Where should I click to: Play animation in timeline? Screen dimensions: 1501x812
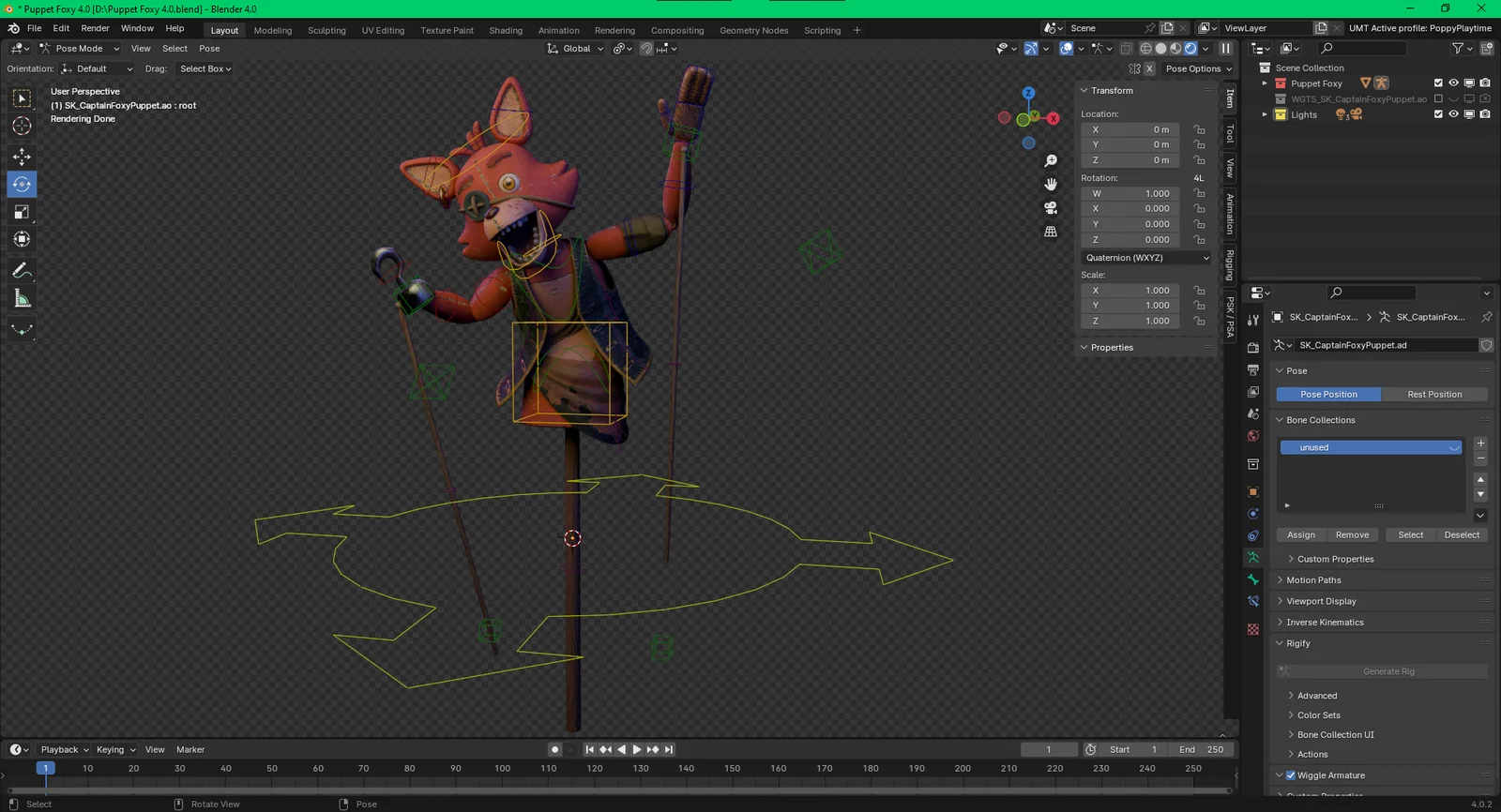pos(637,749)
